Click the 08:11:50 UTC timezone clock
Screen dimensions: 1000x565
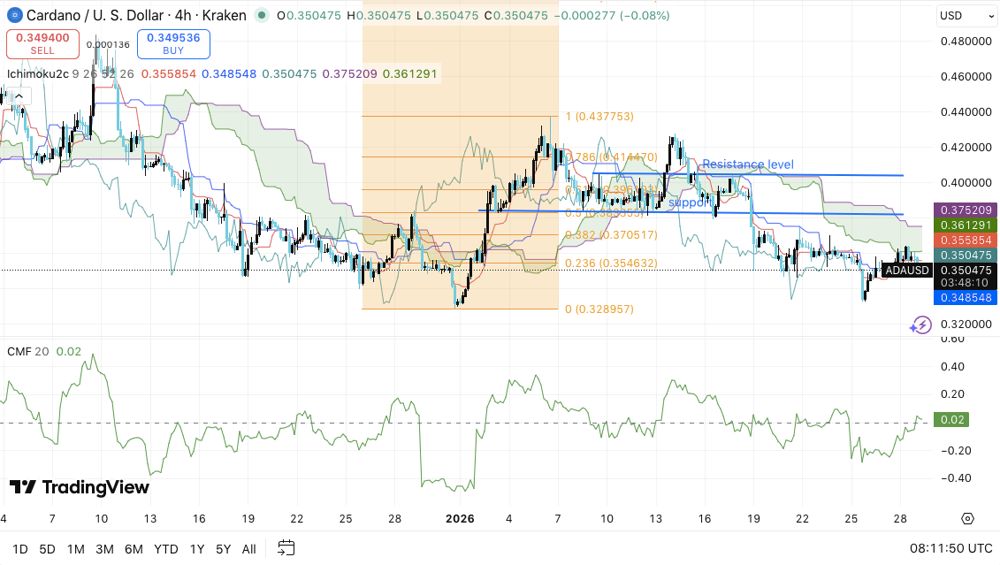click(951, 548)
